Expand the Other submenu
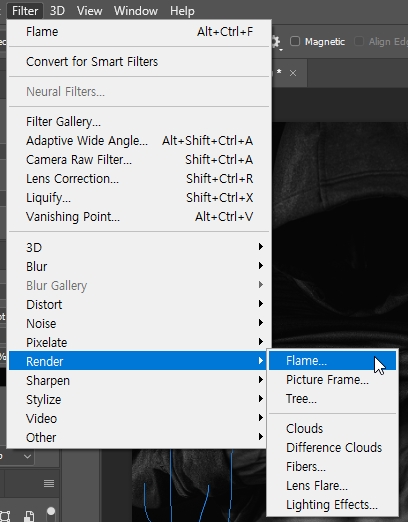408x522 pixels. point(139,437)
